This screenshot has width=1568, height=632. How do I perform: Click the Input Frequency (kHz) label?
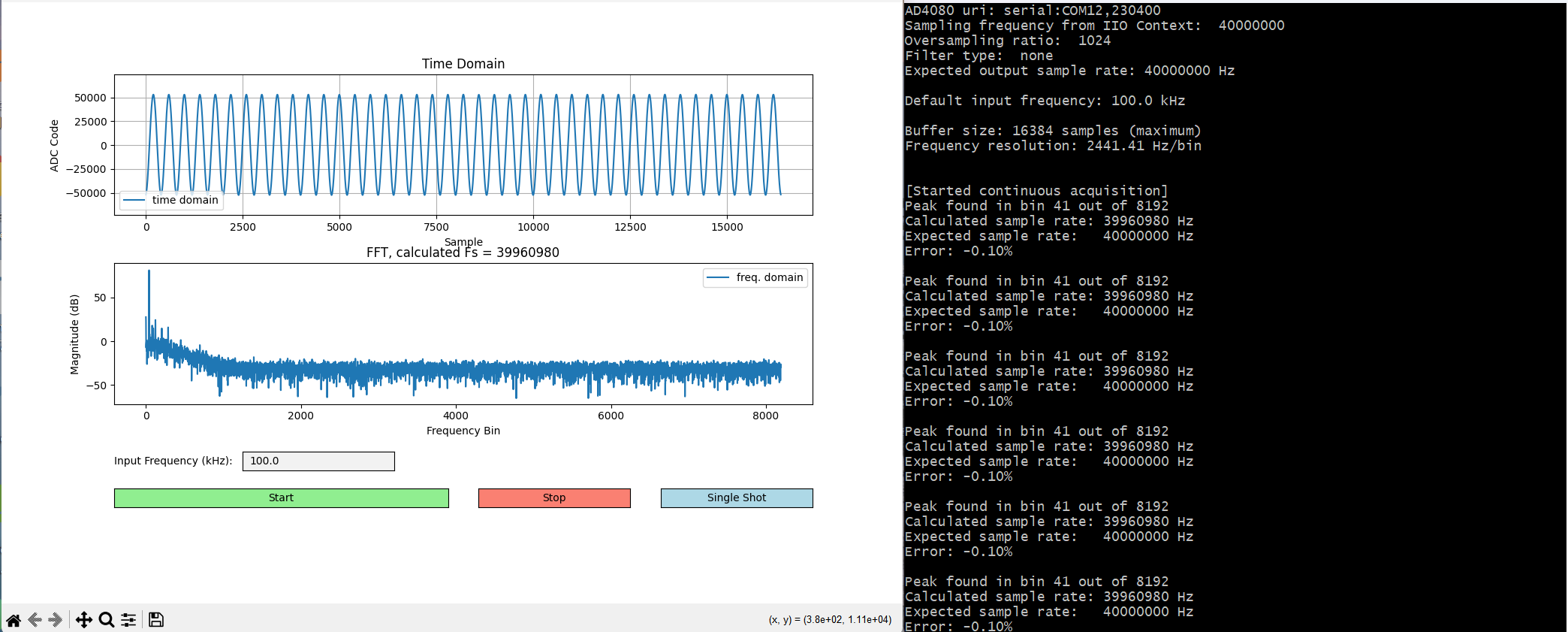(x=173, y=461)
